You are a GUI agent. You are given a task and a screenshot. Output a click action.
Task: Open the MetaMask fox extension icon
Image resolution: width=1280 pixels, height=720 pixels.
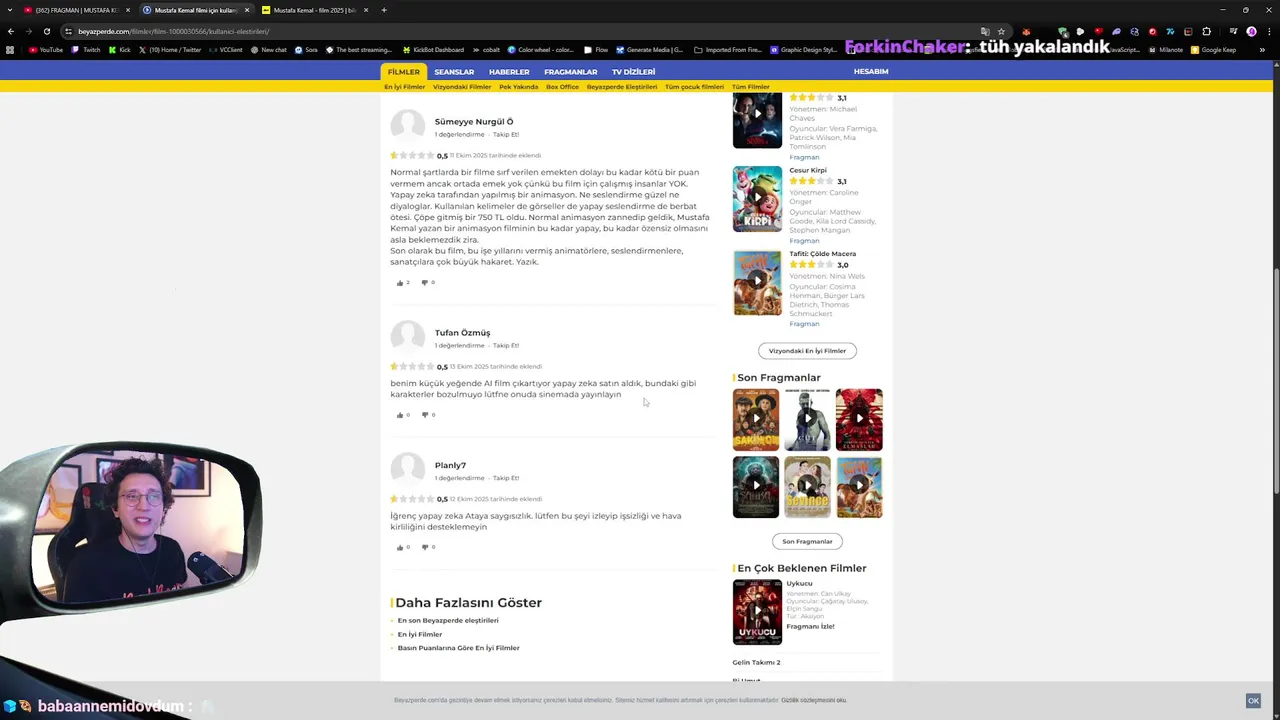tap(1025, 31)
